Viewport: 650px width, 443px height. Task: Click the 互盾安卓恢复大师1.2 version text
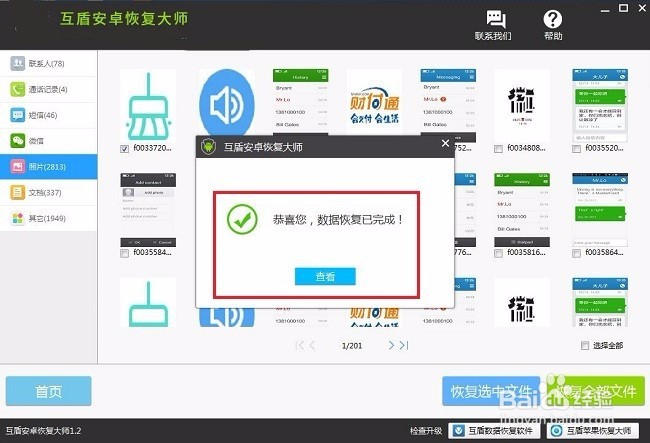(x=43, y=431)
